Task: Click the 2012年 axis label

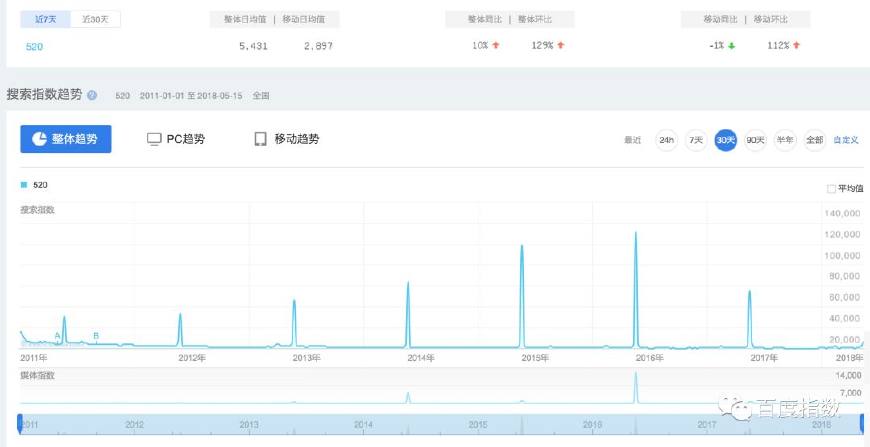Action: coord(192,358)
